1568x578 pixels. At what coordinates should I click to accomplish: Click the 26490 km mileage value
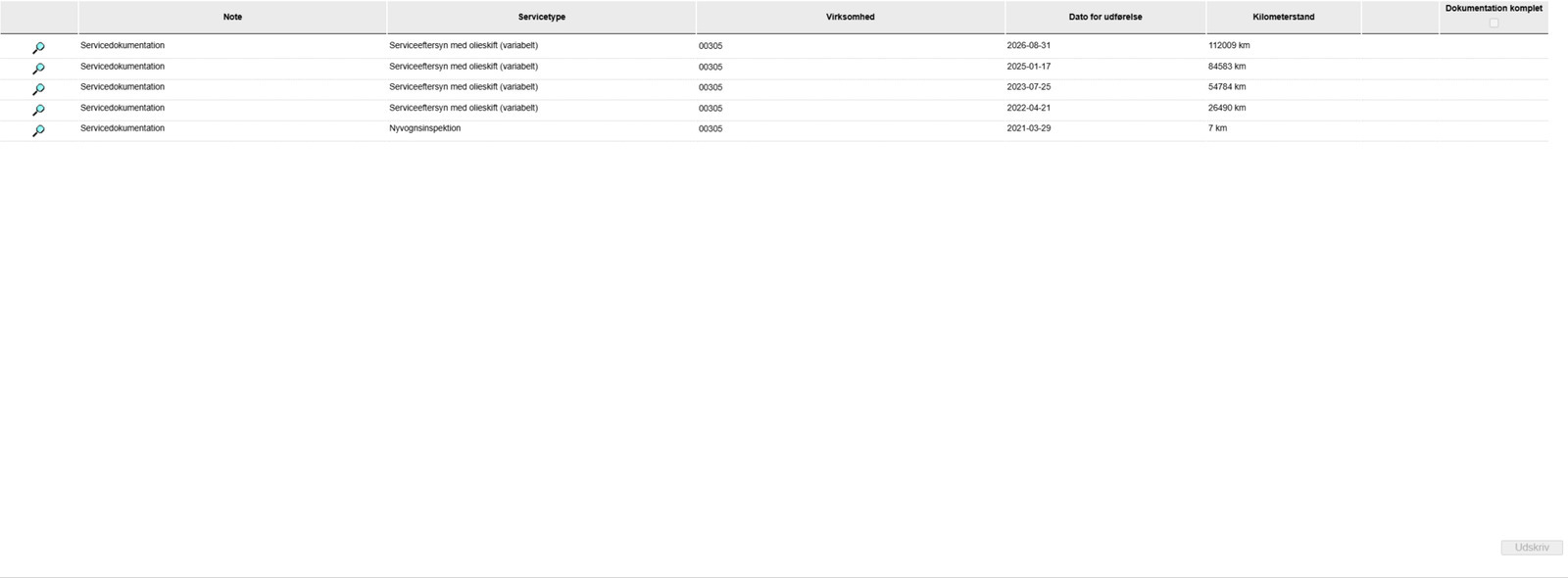1227,108
